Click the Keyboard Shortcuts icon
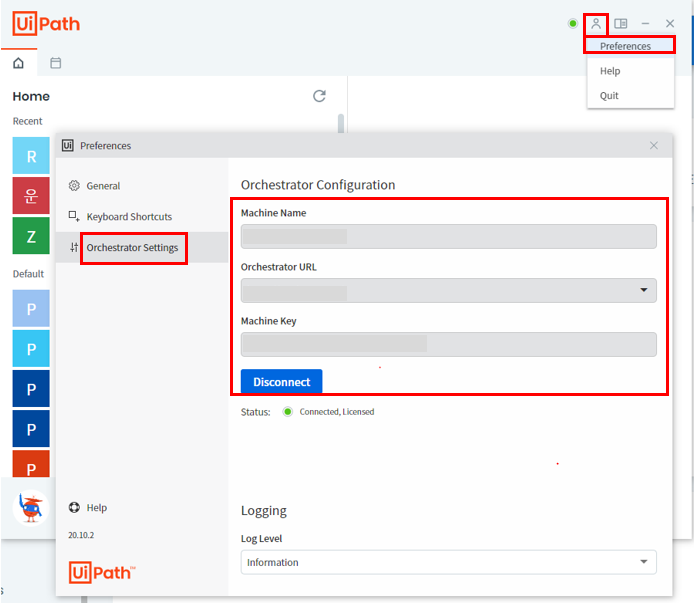The image size is (697, 604). (x=74, y=217)
